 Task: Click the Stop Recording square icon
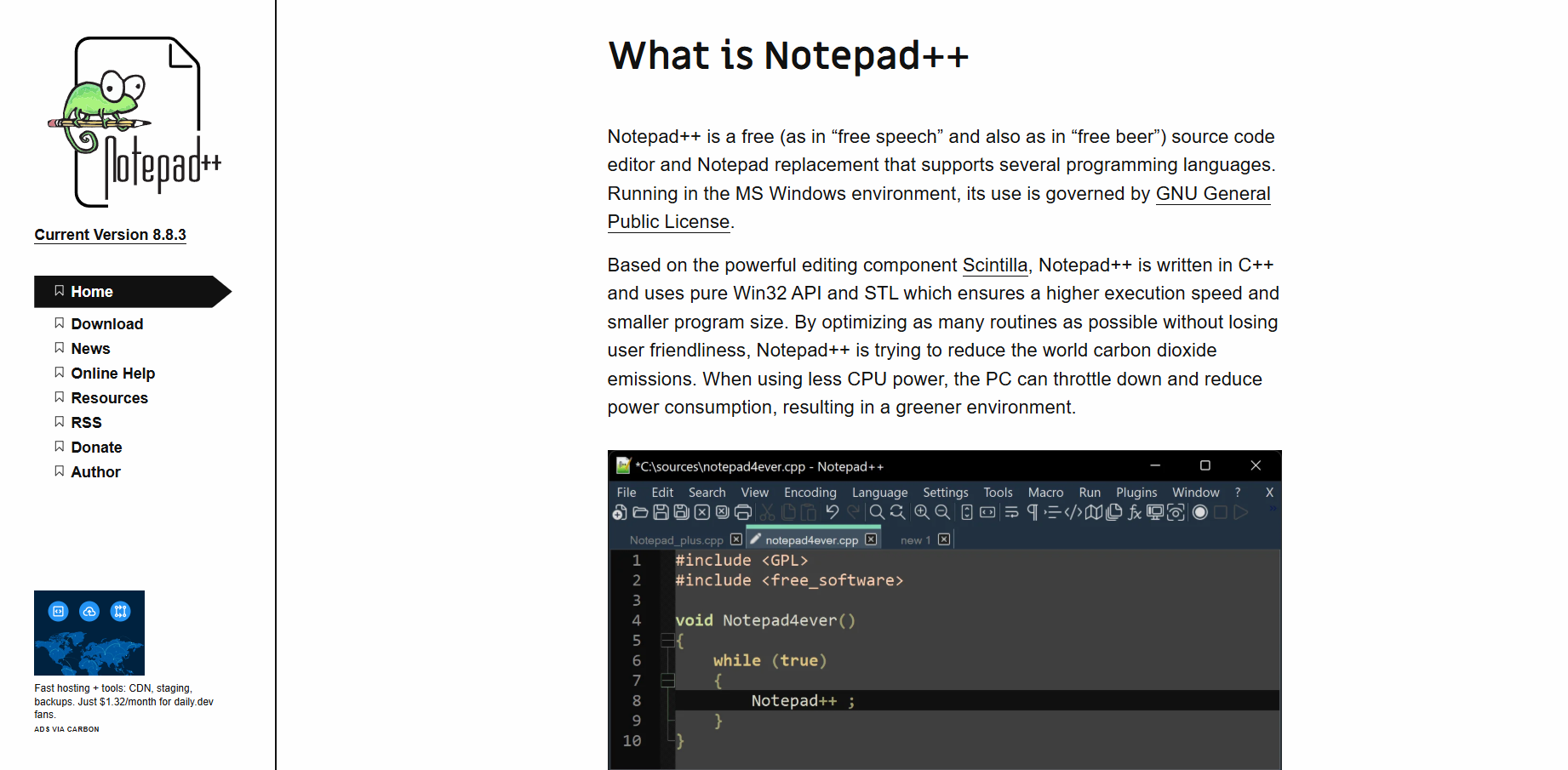[x=1221, y=512]
